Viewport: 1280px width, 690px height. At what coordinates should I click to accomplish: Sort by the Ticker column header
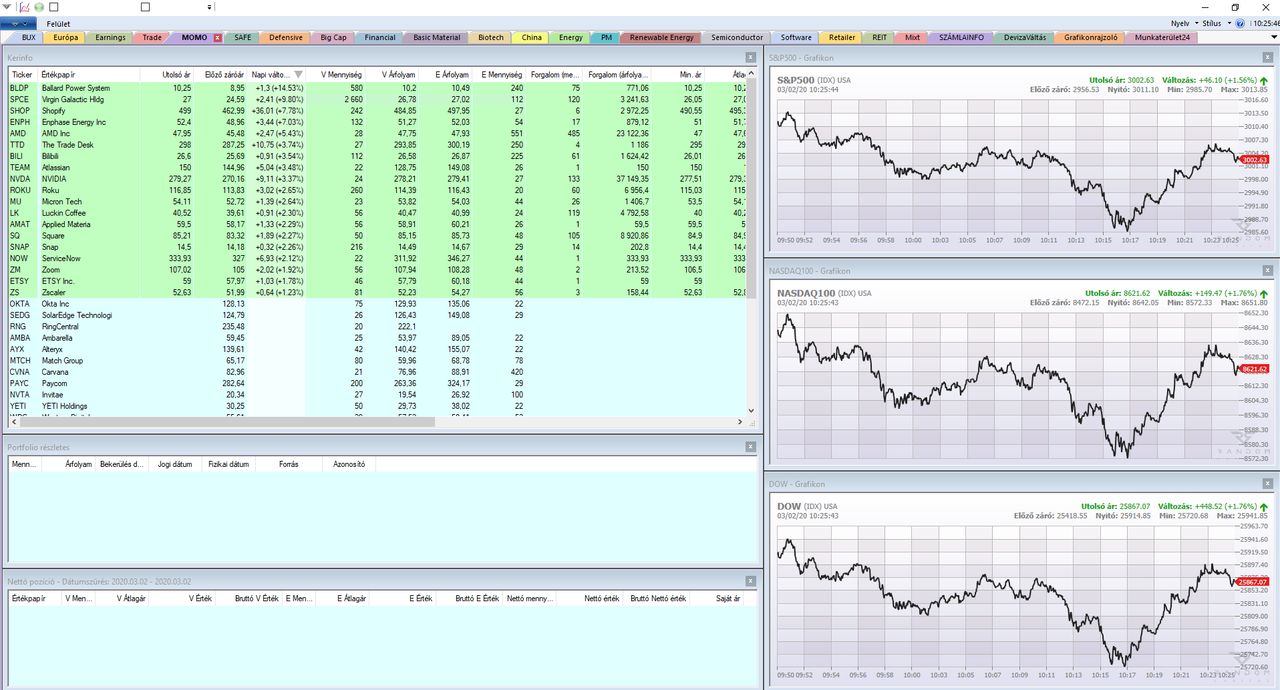[22, 75]
